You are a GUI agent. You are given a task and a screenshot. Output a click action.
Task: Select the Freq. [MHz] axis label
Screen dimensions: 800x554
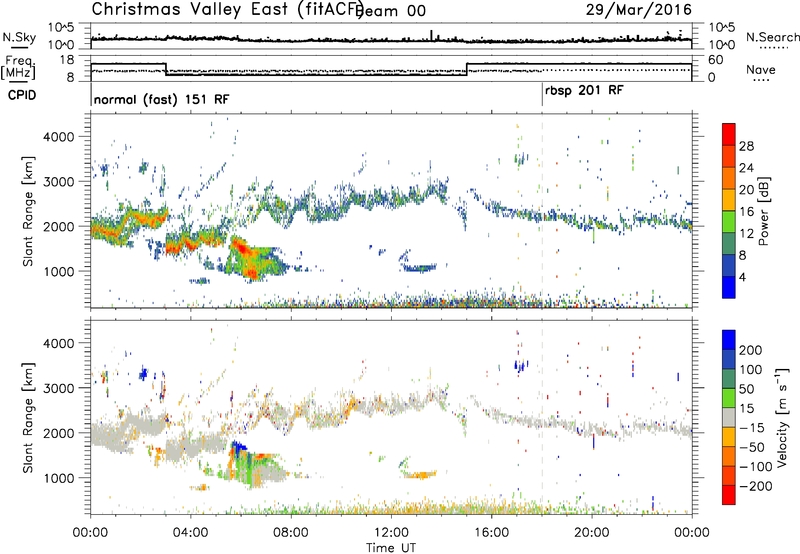point(18,68)
